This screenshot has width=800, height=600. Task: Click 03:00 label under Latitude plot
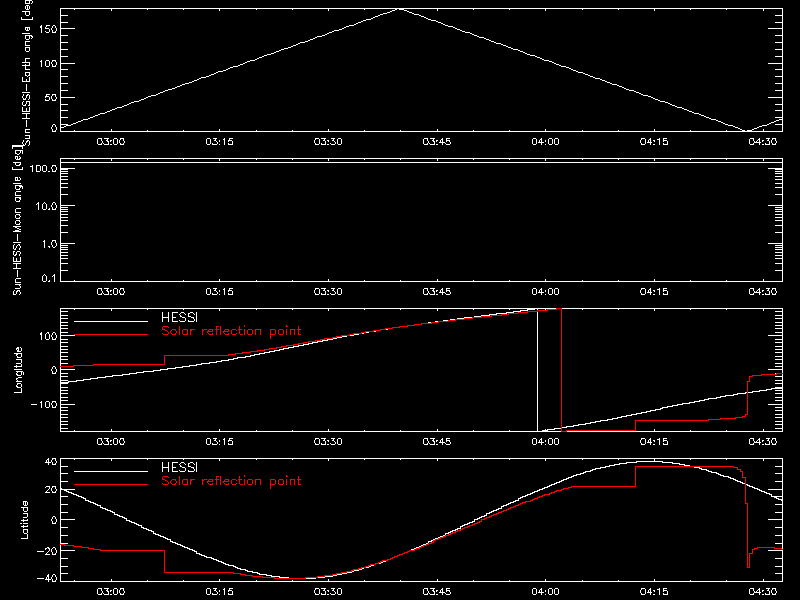111,592
